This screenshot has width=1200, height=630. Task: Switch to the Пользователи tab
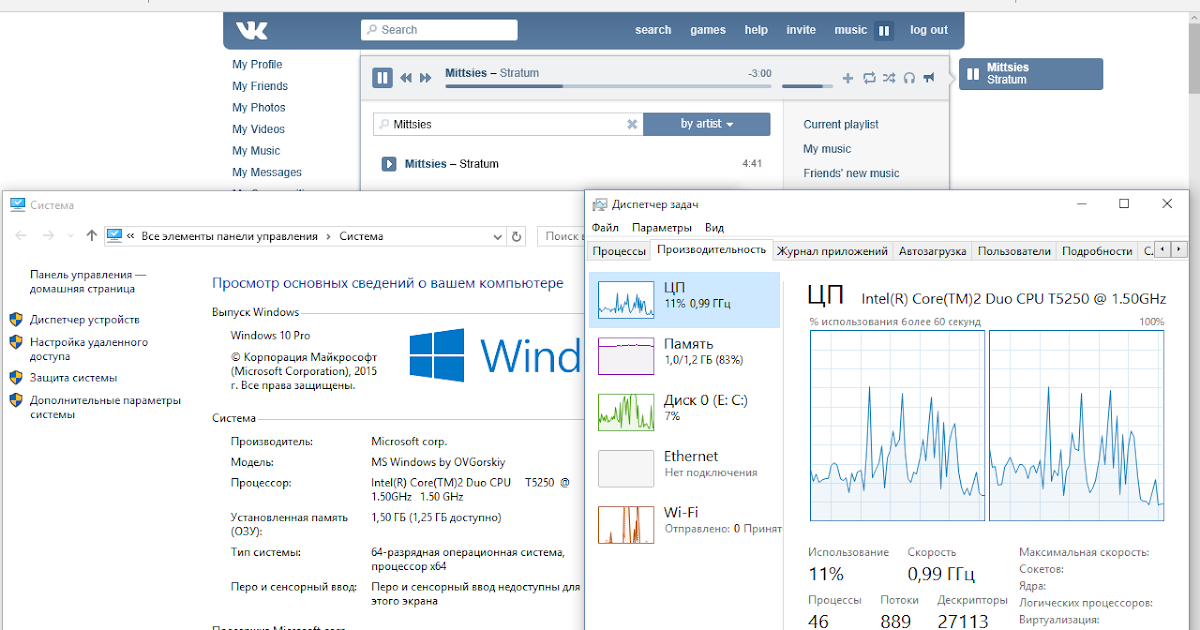pos(1014,251)
